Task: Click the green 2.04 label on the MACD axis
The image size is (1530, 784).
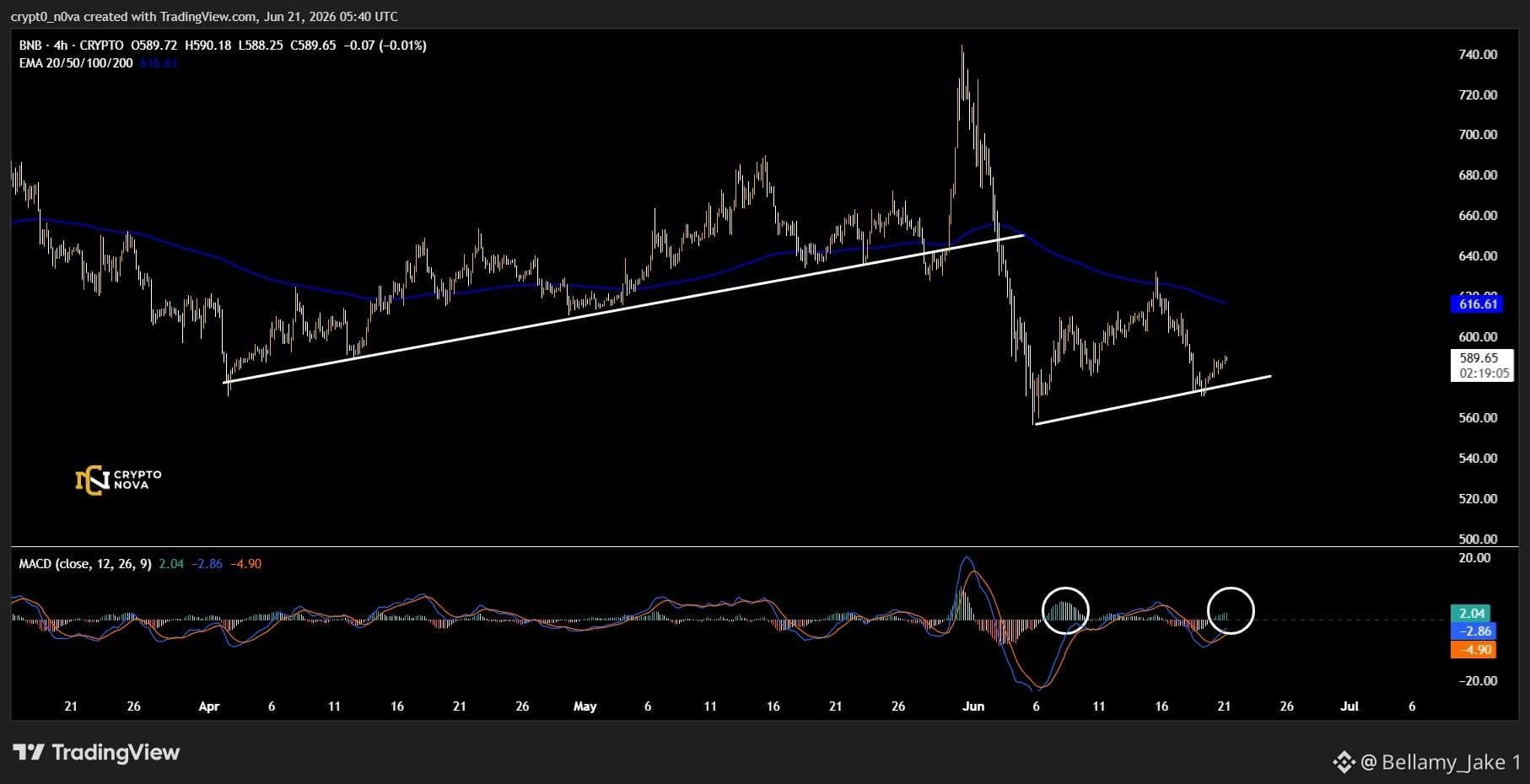Action: click(1471, 614)
